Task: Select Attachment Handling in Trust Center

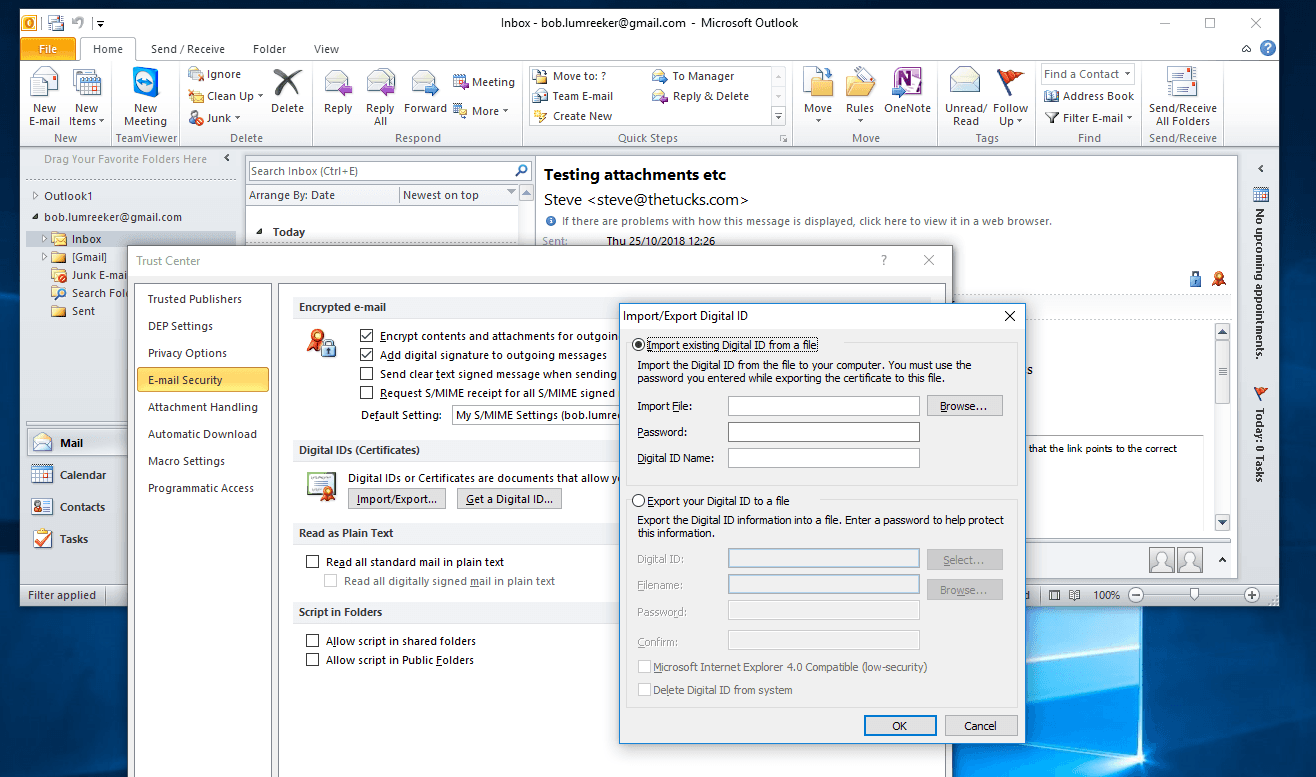Action: click(203, 407)
